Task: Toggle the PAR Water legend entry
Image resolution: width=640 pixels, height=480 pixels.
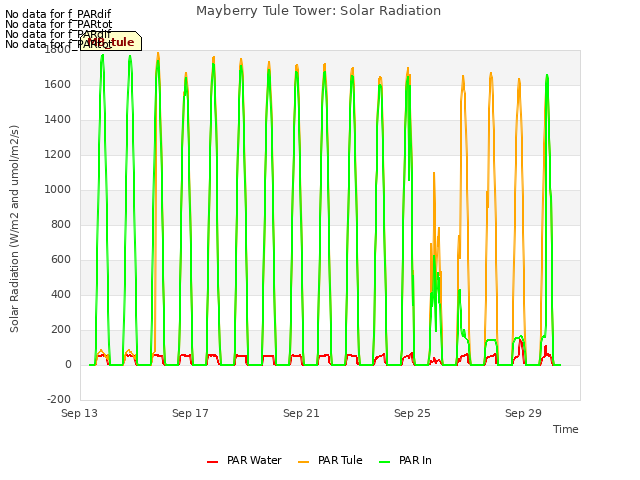Action: point(244,460)
